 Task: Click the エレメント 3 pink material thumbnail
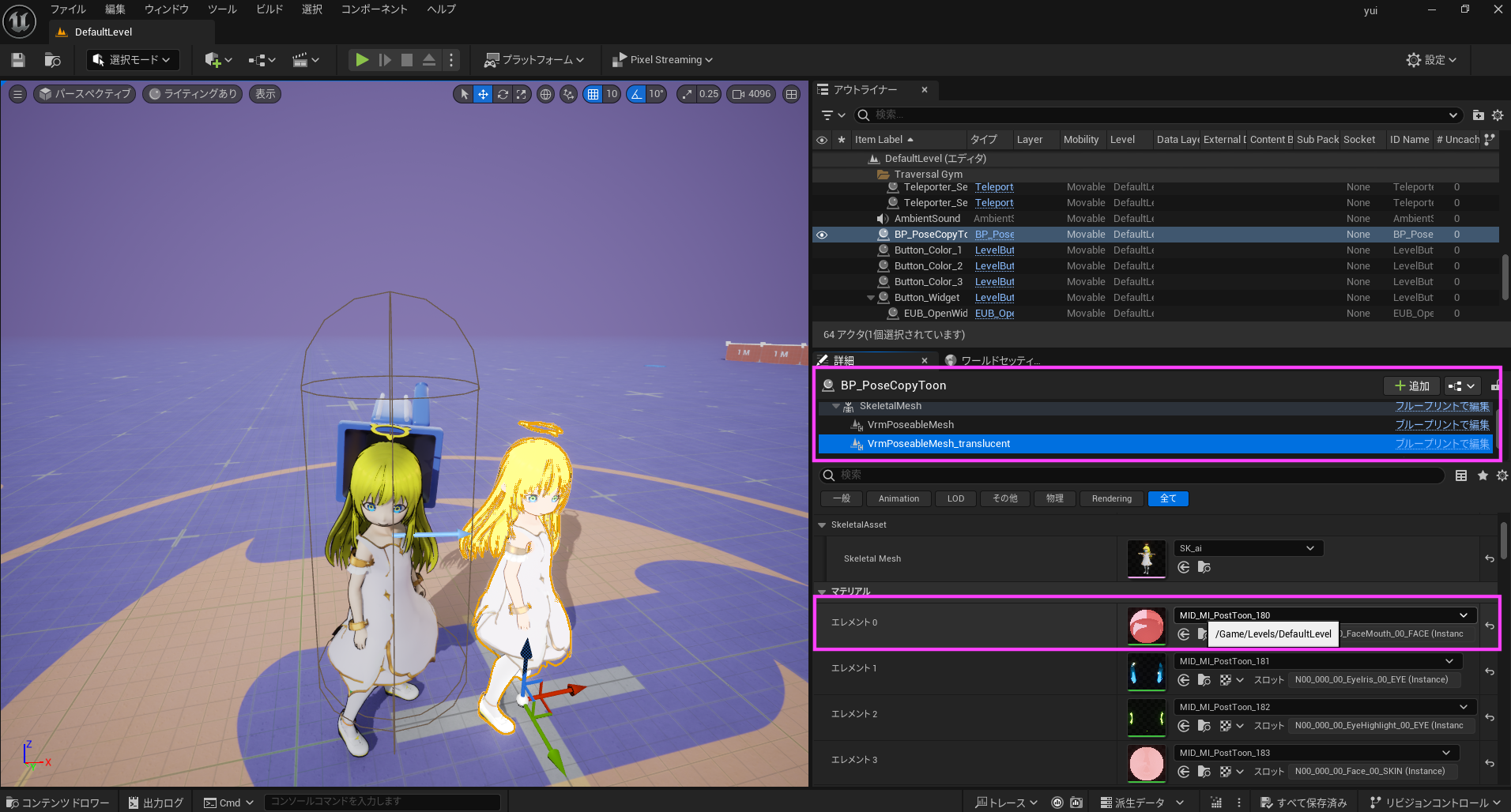pos(1147,764)
